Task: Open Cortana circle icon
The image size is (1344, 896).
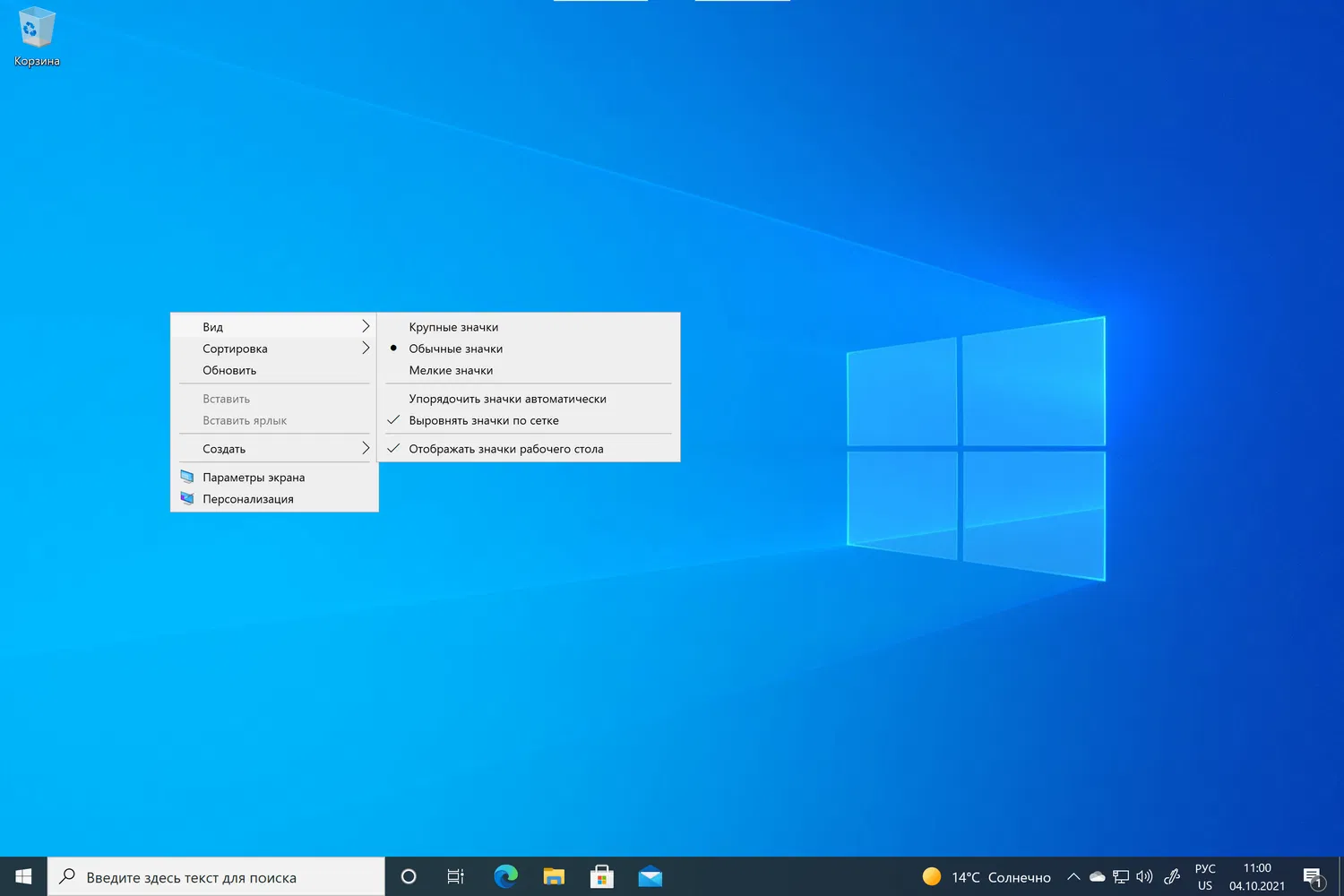Action: click(409, 876)
